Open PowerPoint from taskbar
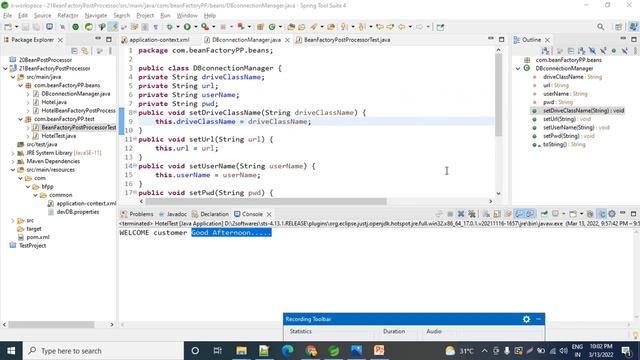This screenshot has height=360, width=640. pos(379,351)
